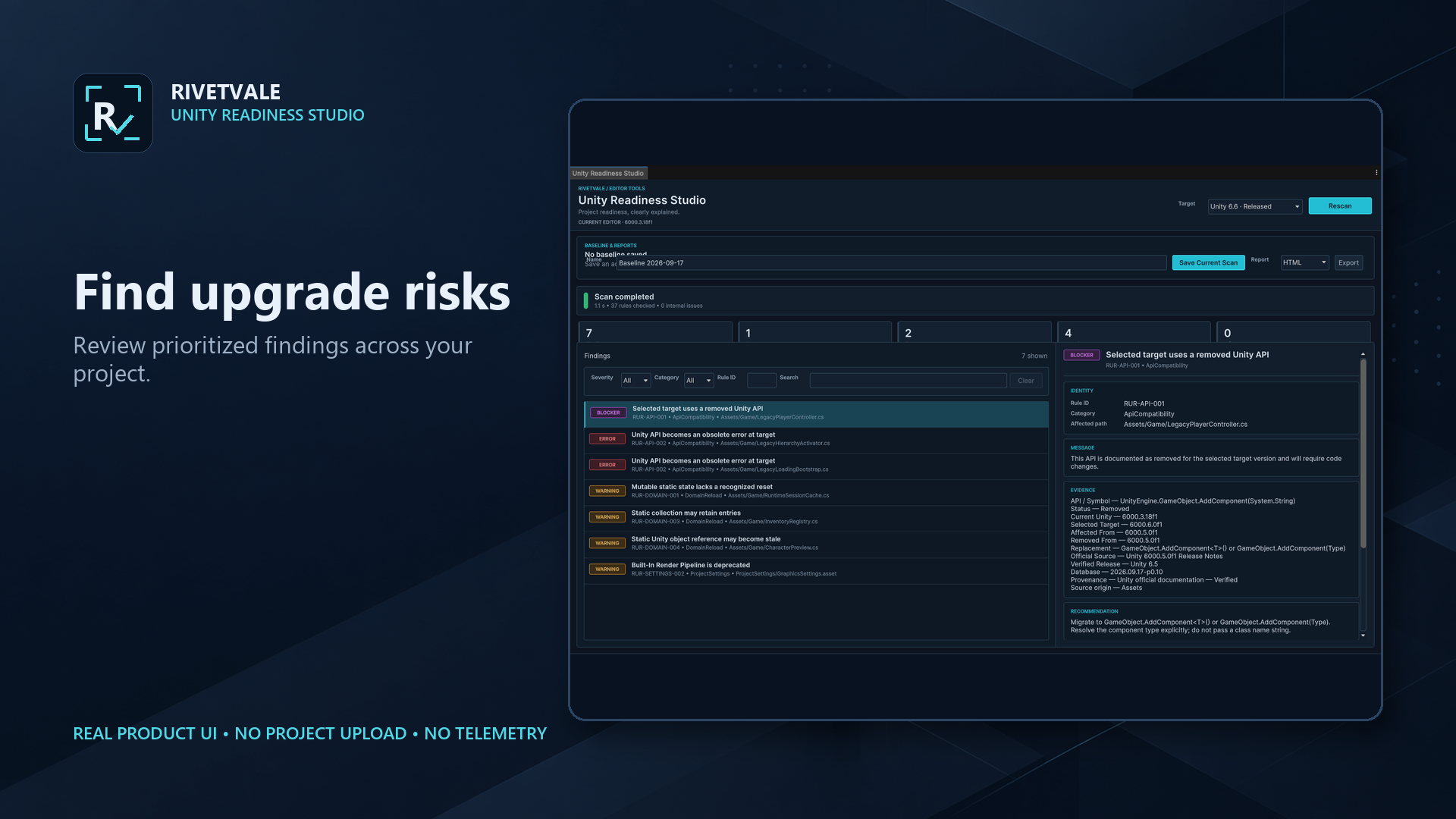
Task: Click the 'API / Symbol' evidence line
Action: click(1182, 501)
